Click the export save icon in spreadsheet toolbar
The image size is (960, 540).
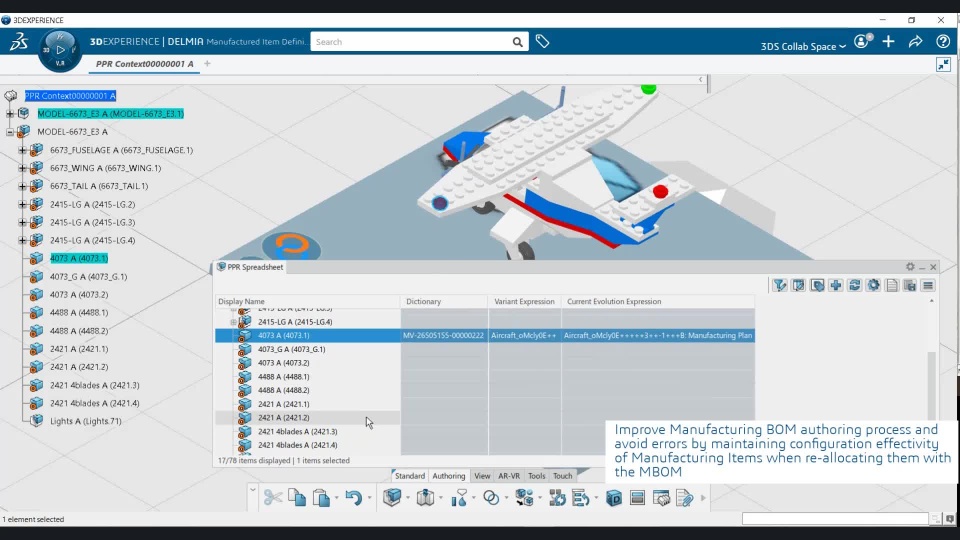(x=910, y=285)
